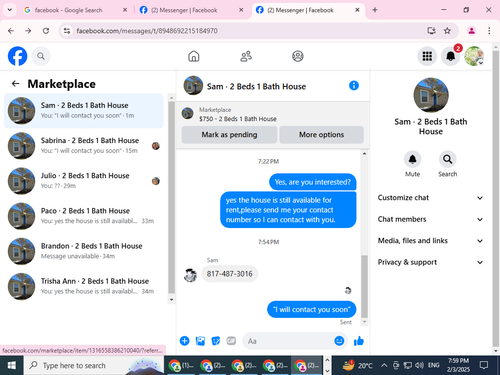This screenshot has width=500, height=375.
Task: Click the 817-487-3016 message bubble
Action: click(x=229, y=274)
